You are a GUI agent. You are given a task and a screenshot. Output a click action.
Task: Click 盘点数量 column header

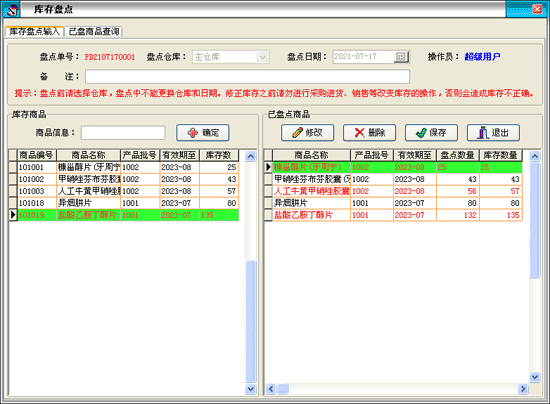(x=458, y=155)
